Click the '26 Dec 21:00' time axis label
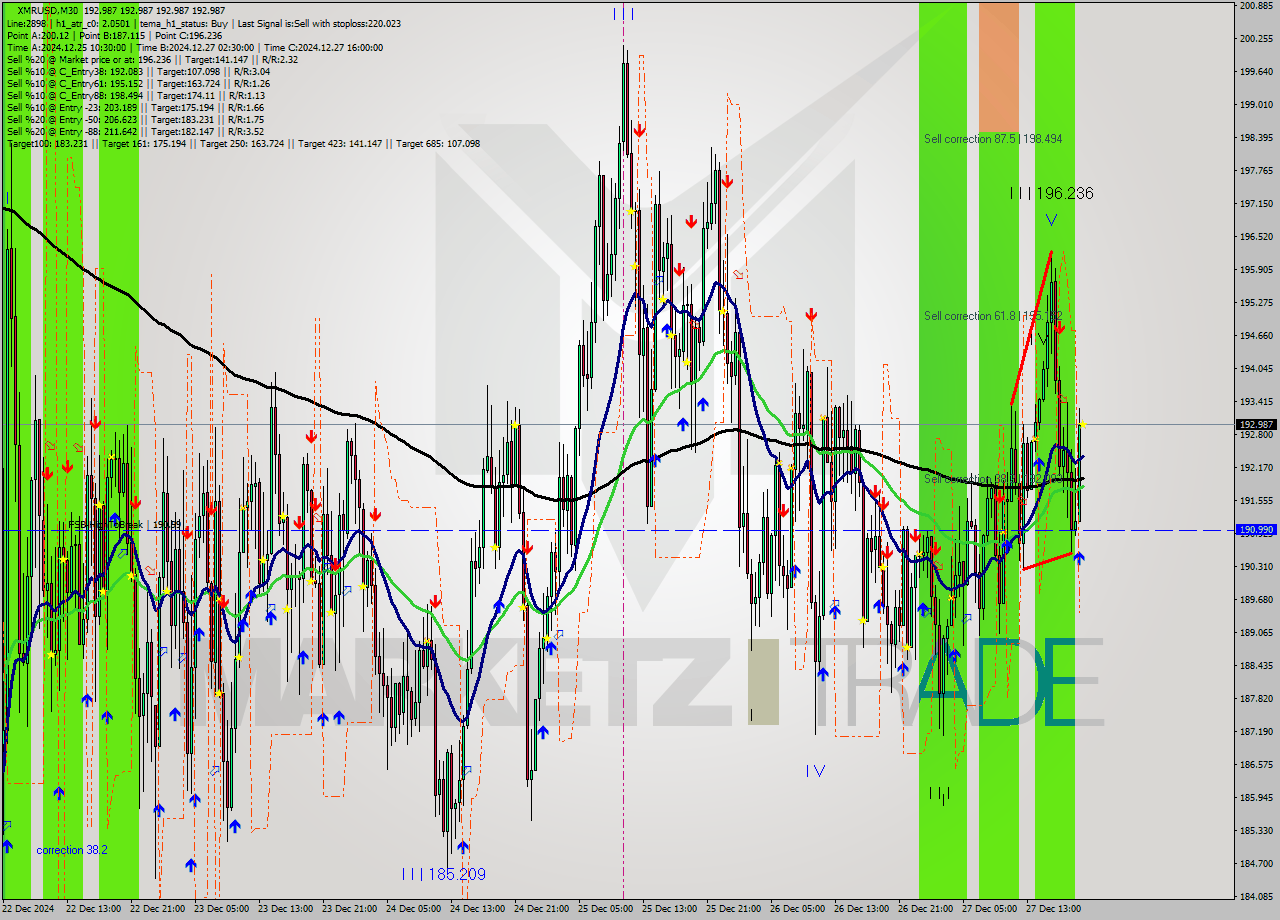The width and height of the screenshot is (1280, 920). coord(925,909)
